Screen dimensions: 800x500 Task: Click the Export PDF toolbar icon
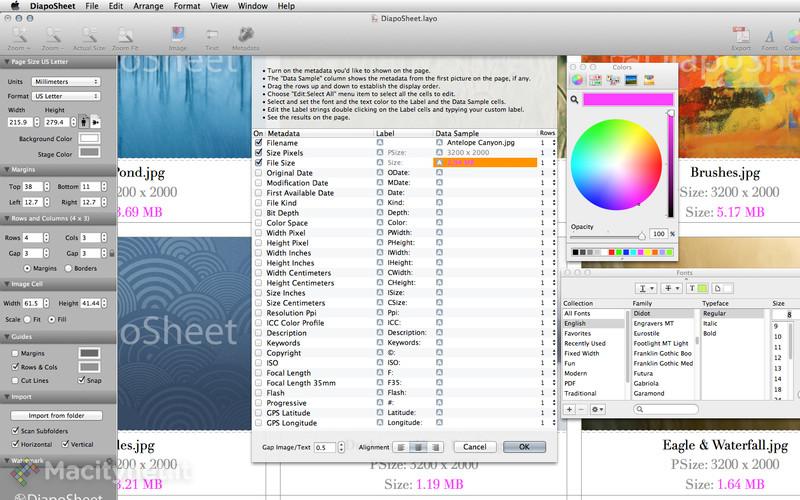(x=741, y=34)
